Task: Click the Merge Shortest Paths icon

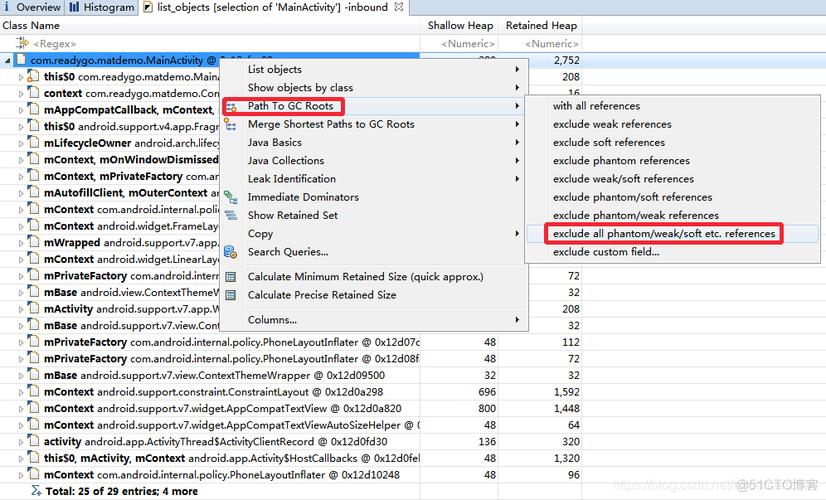Action: pos(231,125)
